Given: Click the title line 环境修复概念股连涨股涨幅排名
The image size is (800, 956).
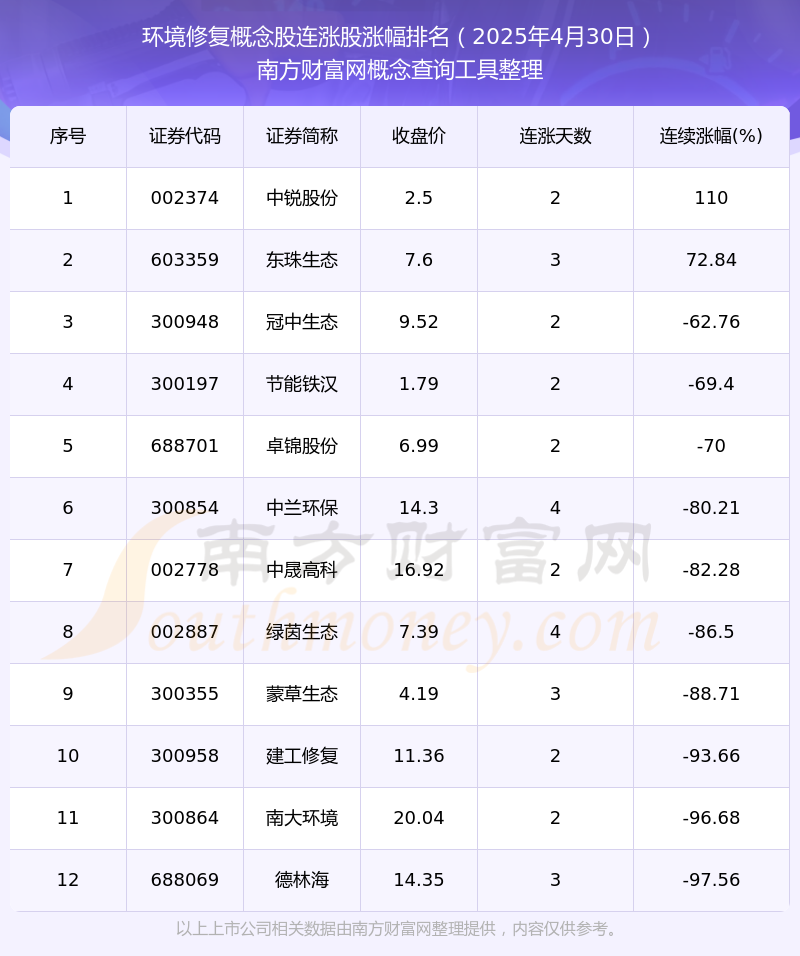Looking at the screenshot, I should (296, 37).
